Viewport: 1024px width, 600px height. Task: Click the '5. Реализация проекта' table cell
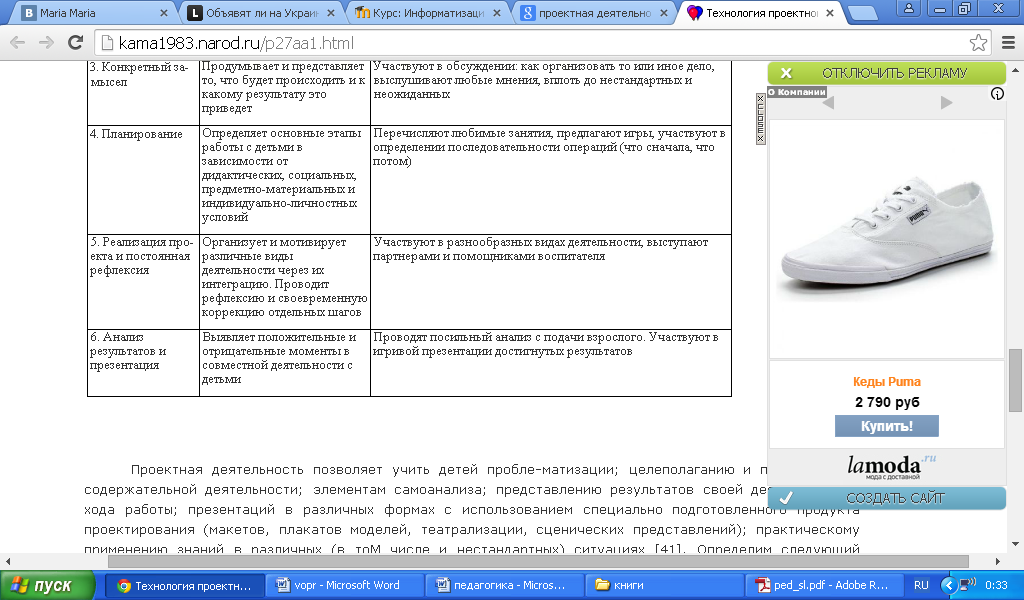coord(143,281)
